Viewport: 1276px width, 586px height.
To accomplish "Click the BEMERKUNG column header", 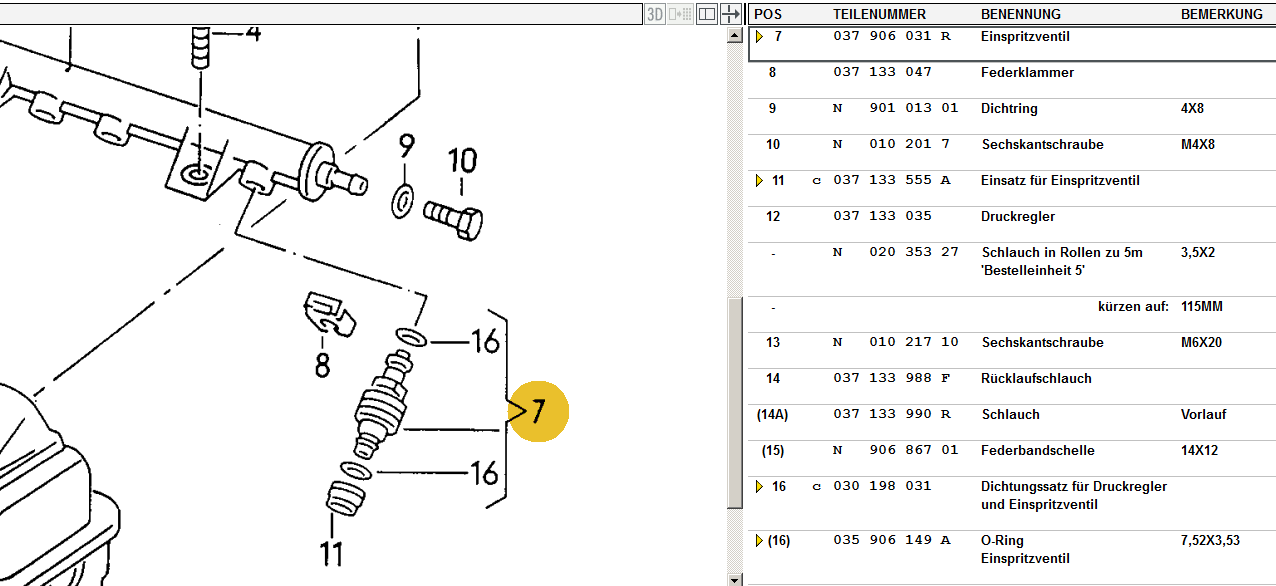I will pyautogui.click(x=1221, y=14).
